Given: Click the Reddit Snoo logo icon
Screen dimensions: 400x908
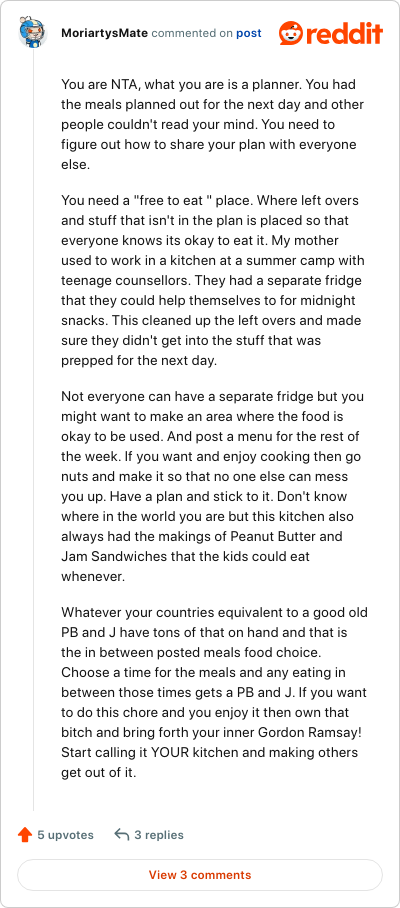Looking at the screenshot, I should point(292,34).
